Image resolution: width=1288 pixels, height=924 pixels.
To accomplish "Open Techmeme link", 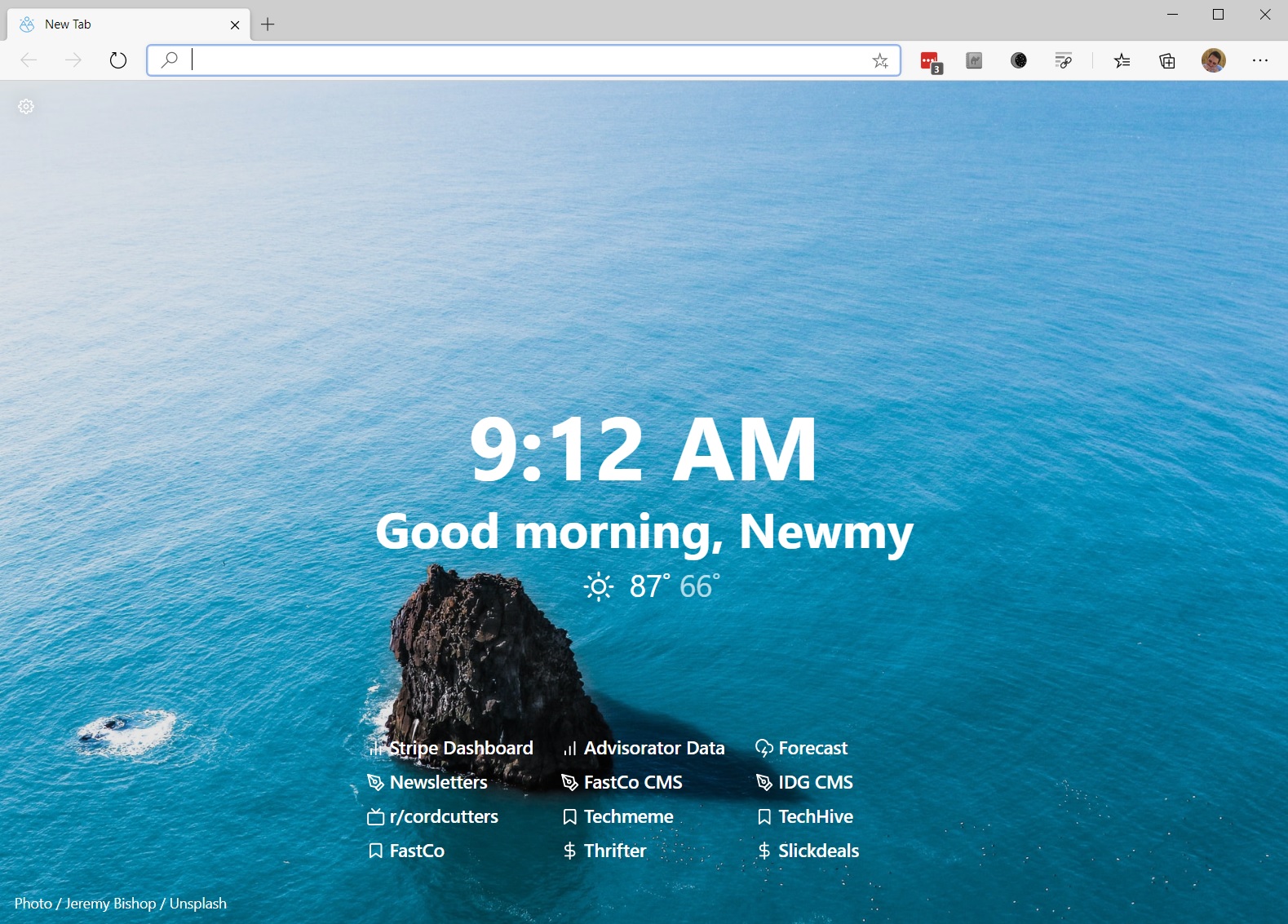I will pos(618,816).
